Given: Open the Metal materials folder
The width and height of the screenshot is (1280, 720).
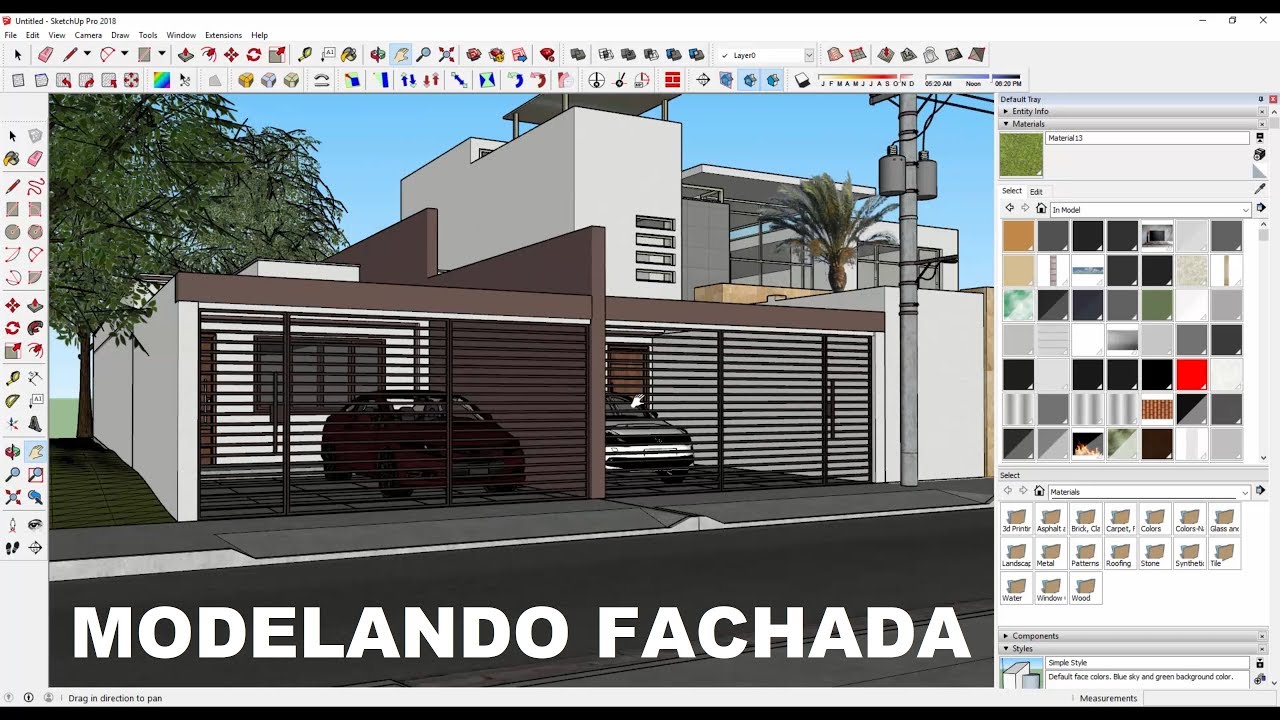Looking at the screenshot, I should coord(1050,555).
